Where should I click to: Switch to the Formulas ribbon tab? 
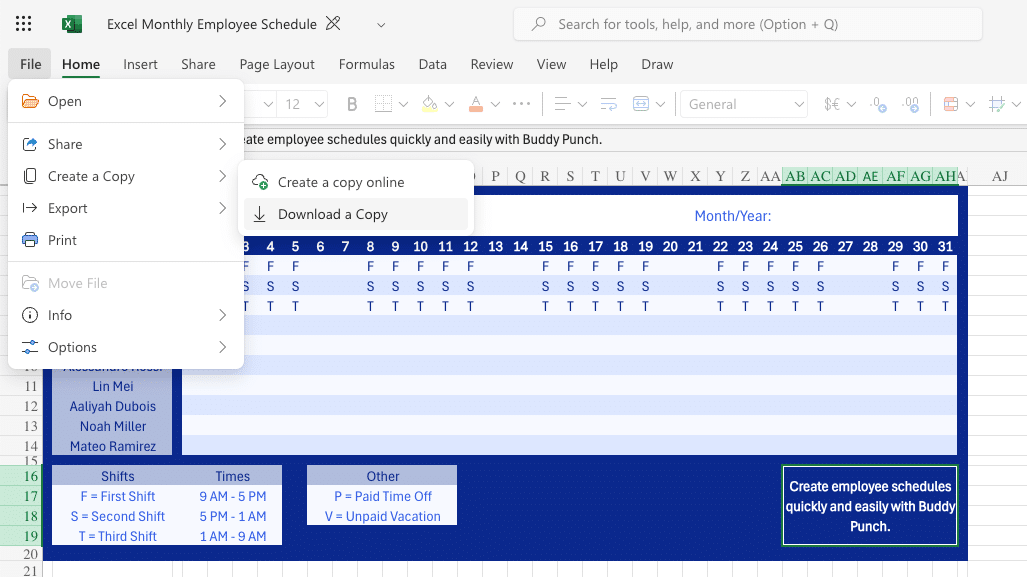coord(366,64)
